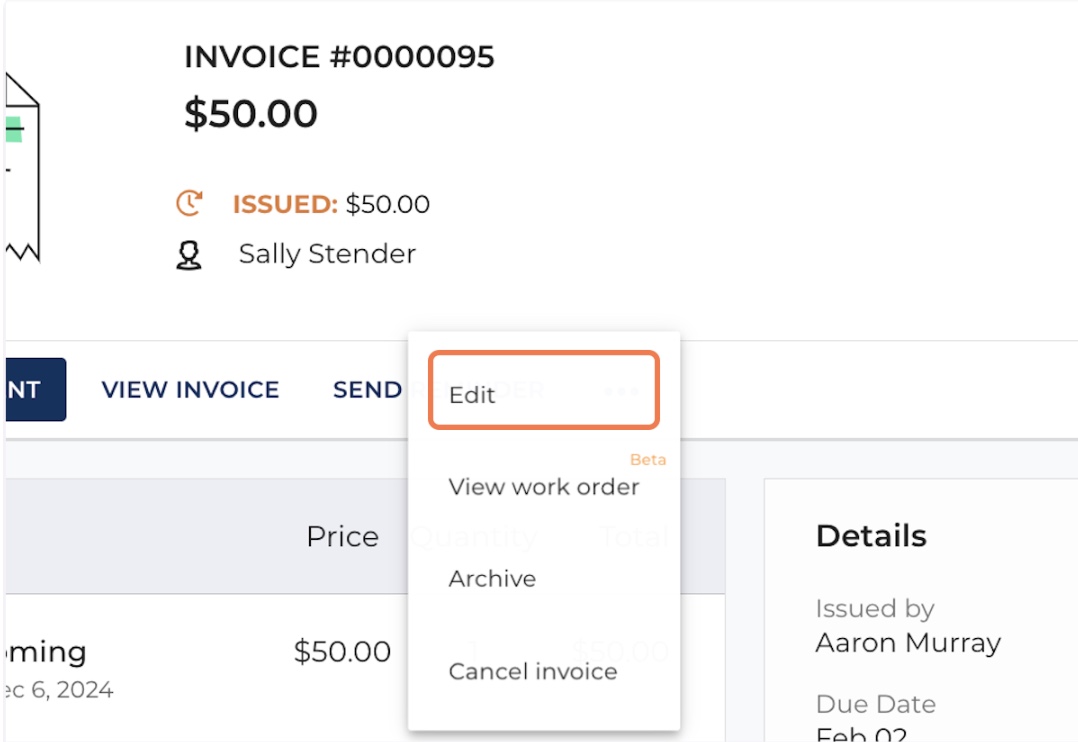Click the orange Beta badge

click(647, 460)
